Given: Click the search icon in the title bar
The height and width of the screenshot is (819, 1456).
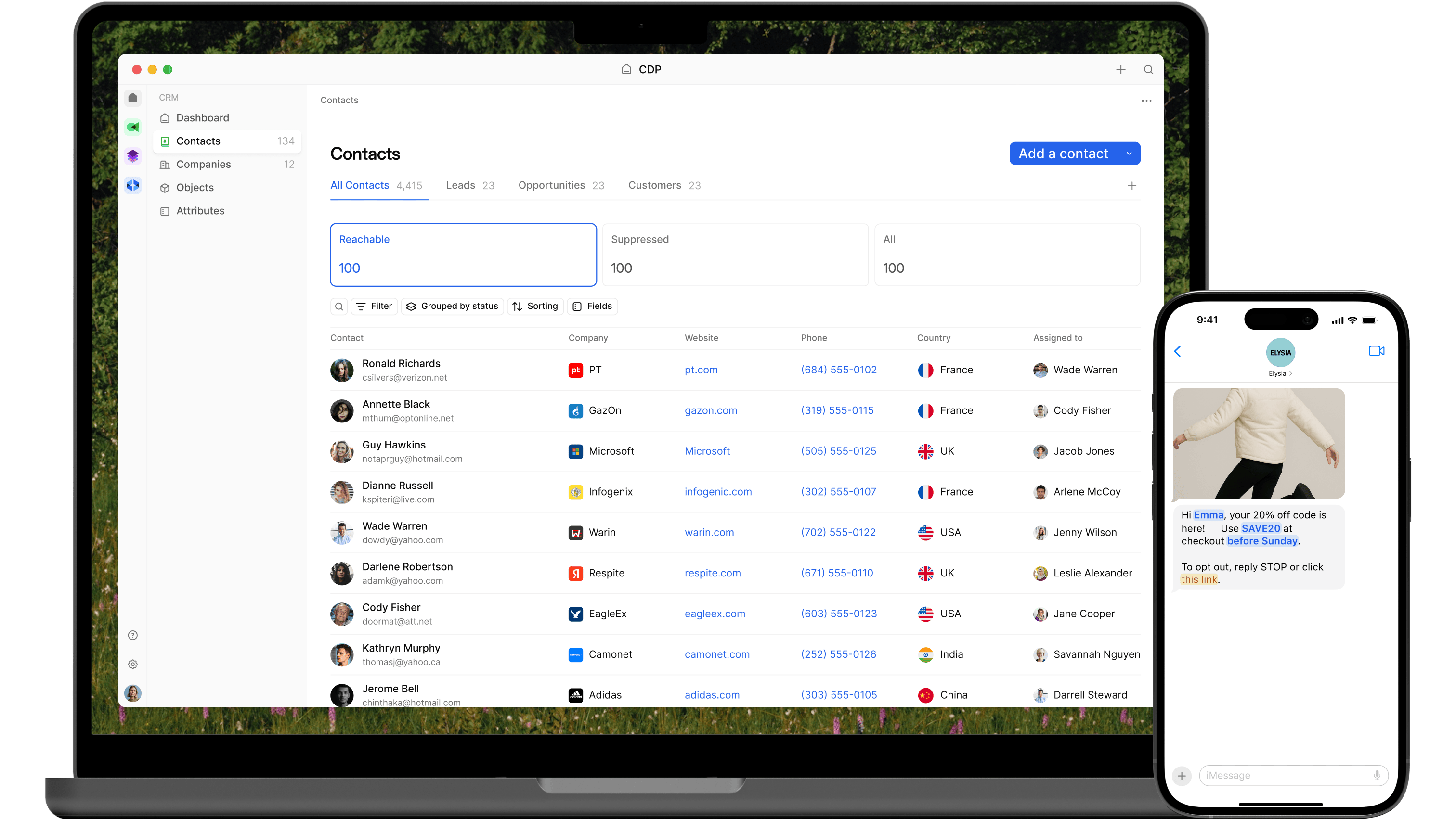Looking at the screenshot, I should click(x=1148, y=69).
